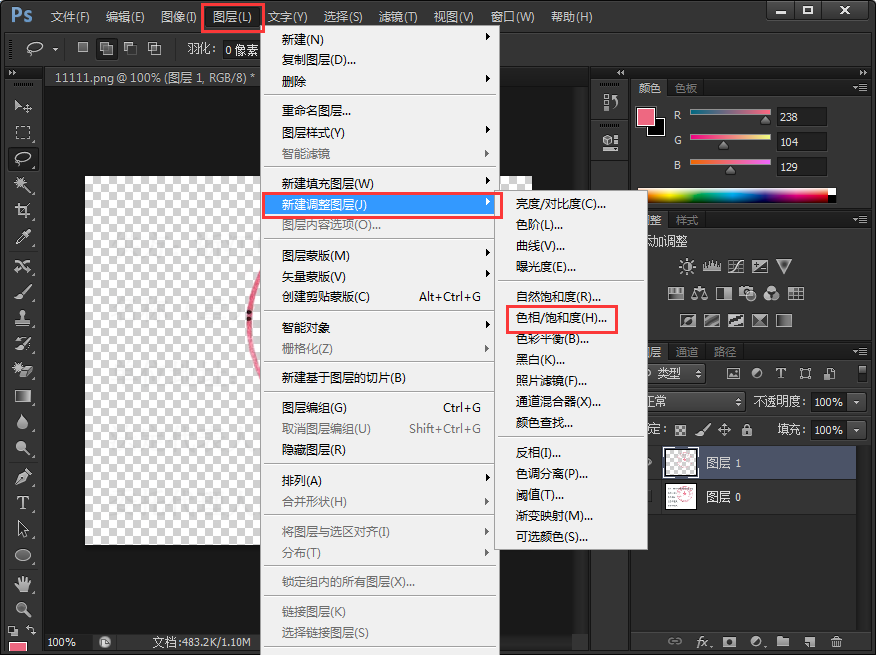Viewport: 876px width, 655px height.
Task: Open the 文件(F) menu
Action: click(70, 17)
